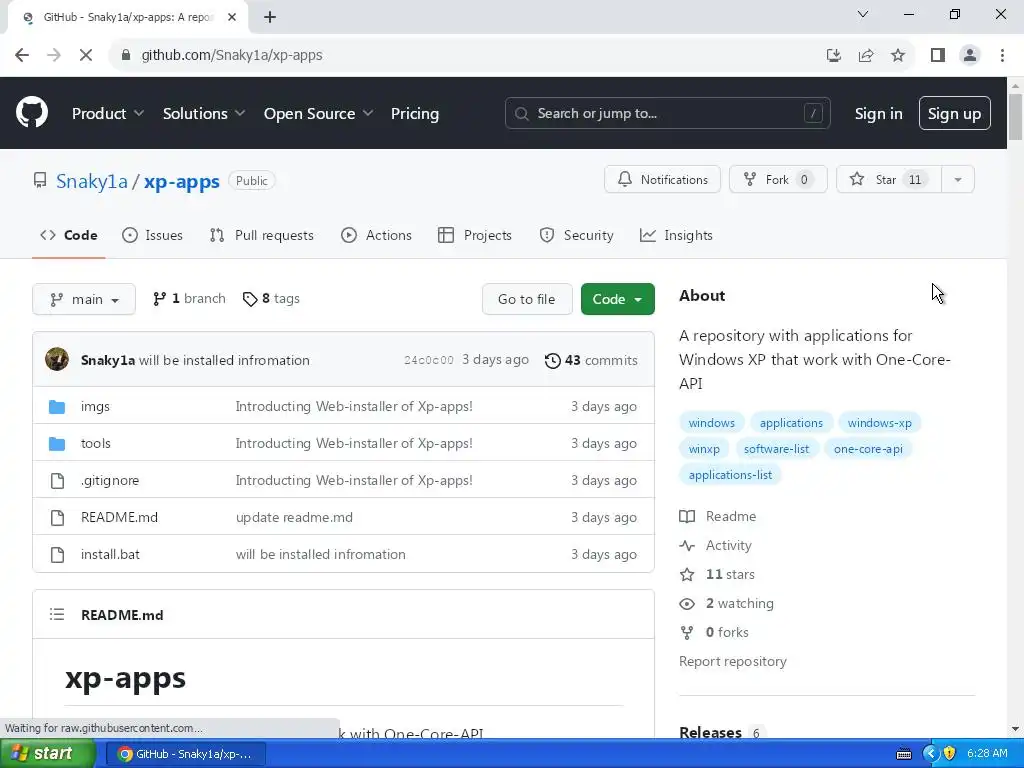Open the Star lists dropdown arrow
The height and width of the screenshot is (768, 1024).
point(958,180)
